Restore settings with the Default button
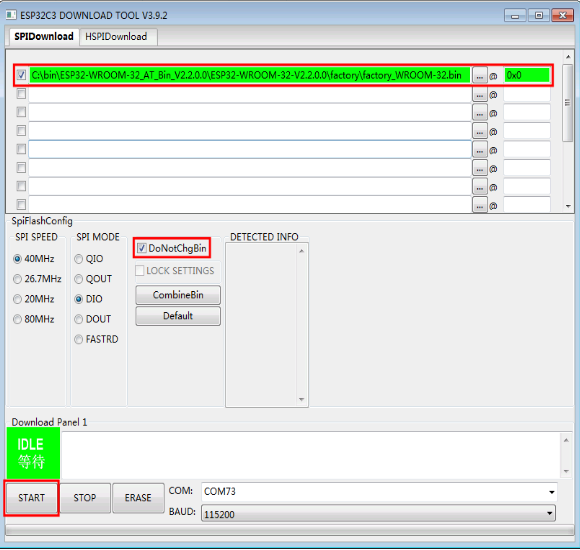The width and height of the screenshot is (580, 550). [178, 316]
